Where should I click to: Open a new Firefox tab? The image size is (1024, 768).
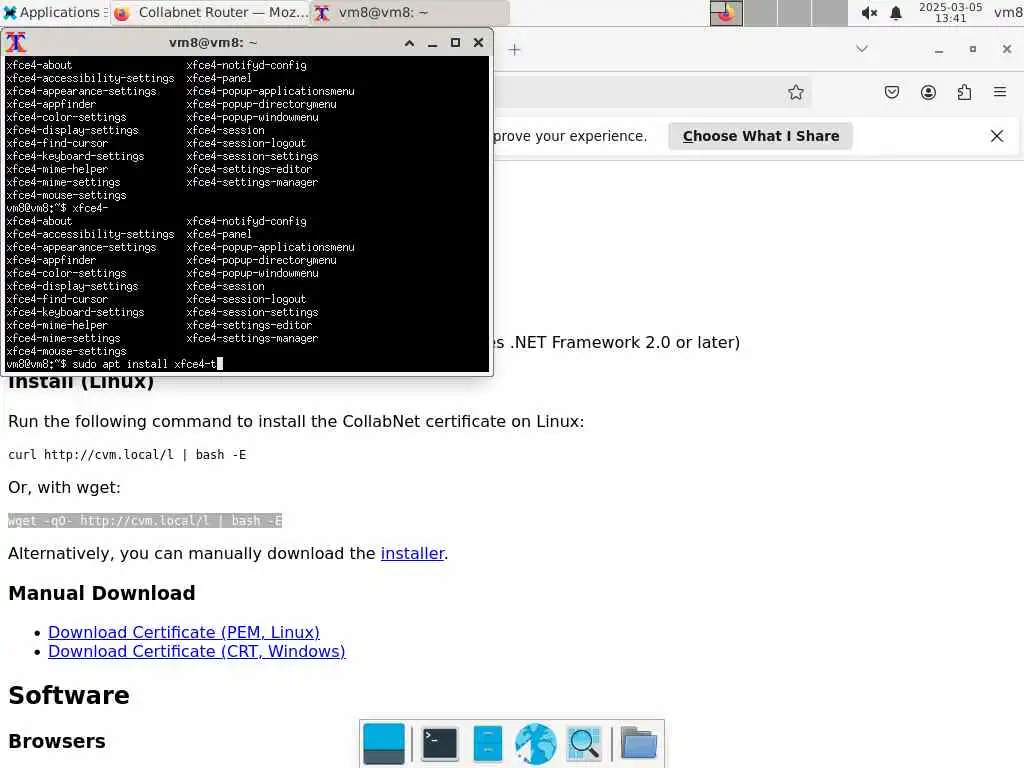(x=514, y=50)
